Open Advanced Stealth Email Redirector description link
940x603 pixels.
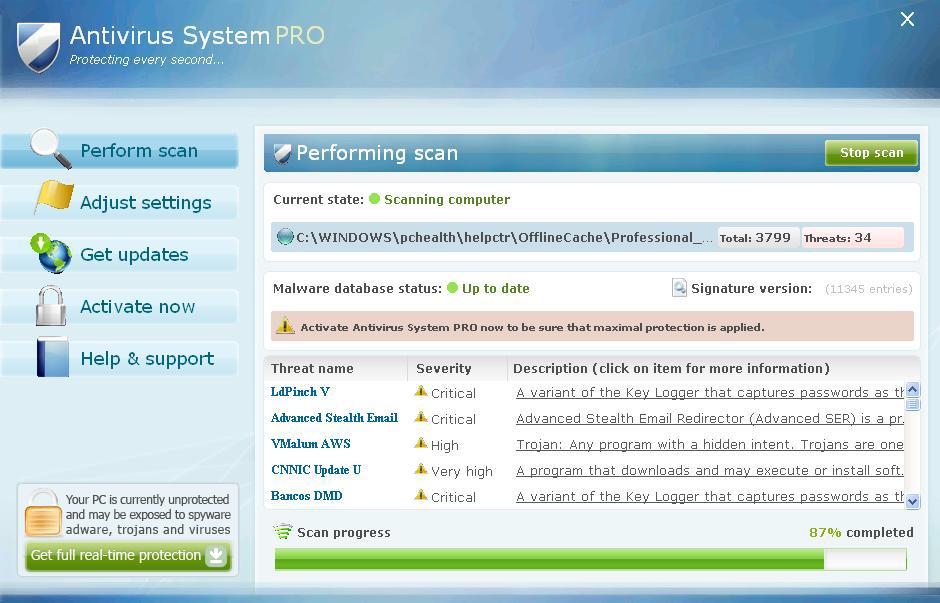tap(710, 418)
